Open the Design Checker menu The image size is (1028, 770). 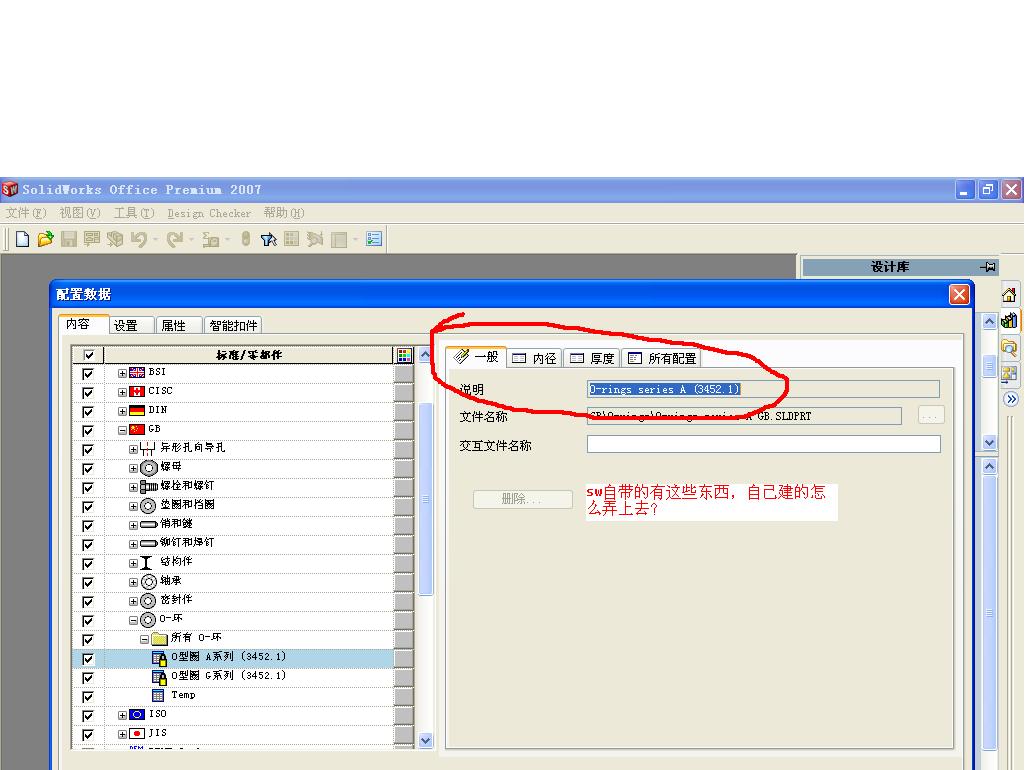pos(209,213)
